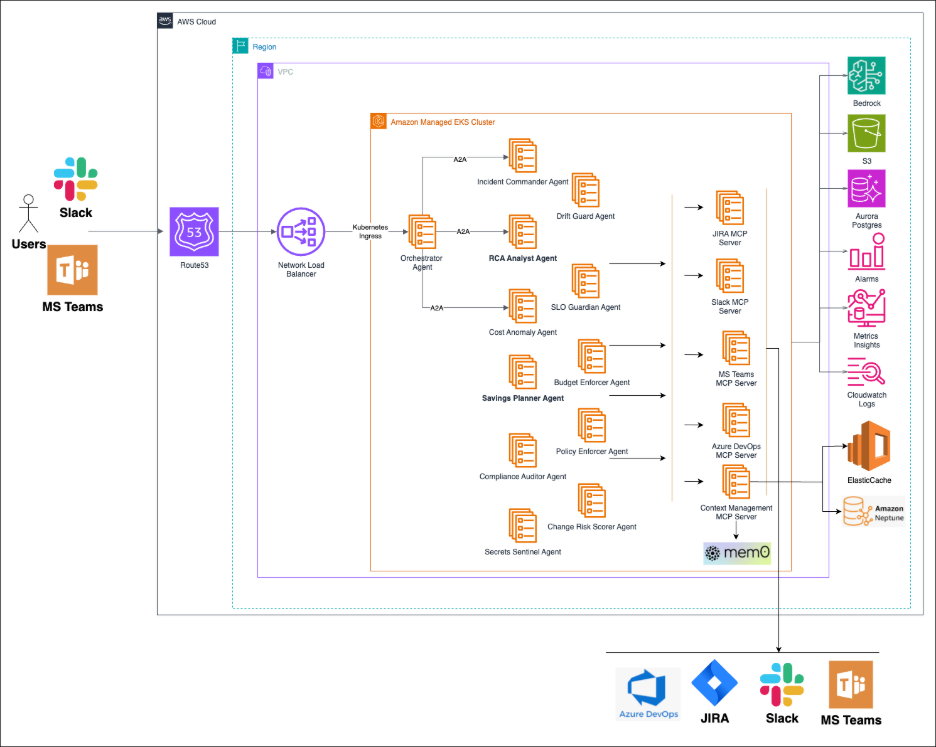Click the Cloudwatch Logs icon

[867, 372]
